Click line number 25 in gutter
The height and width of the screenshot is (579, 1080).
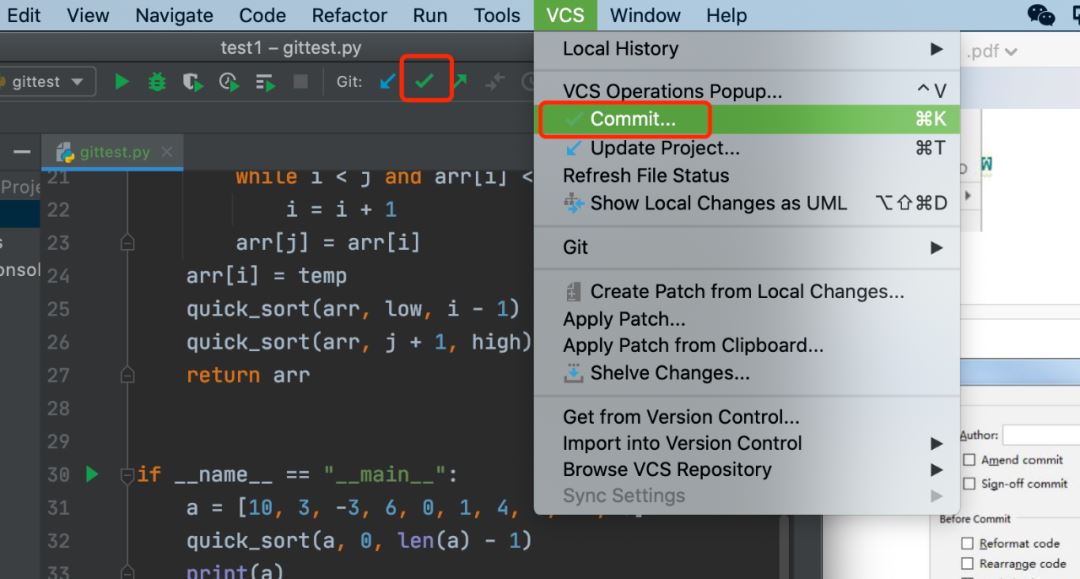59,309
